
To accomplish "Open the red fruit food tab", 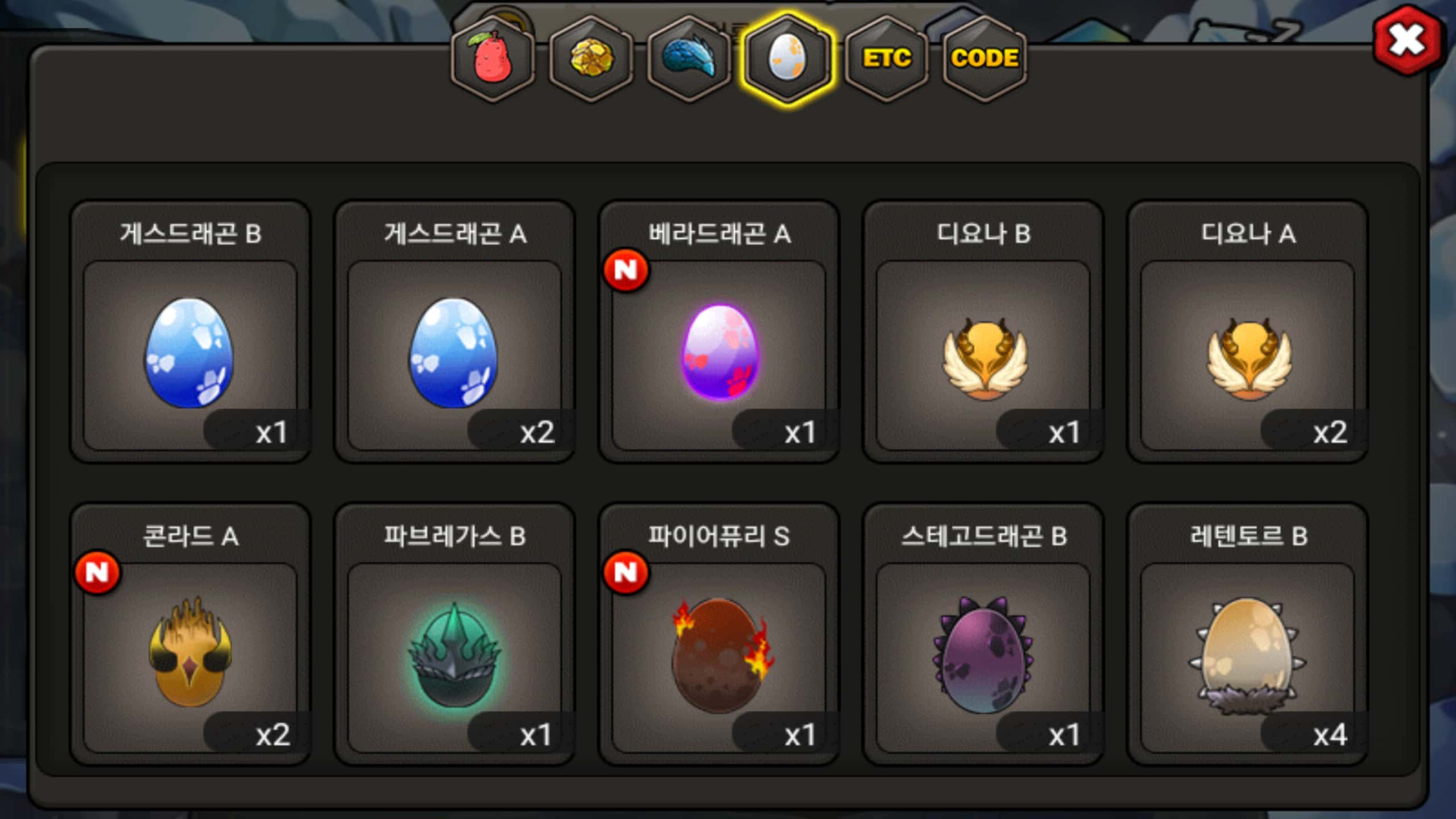I will pyautogui.click(x=493, y=59).
